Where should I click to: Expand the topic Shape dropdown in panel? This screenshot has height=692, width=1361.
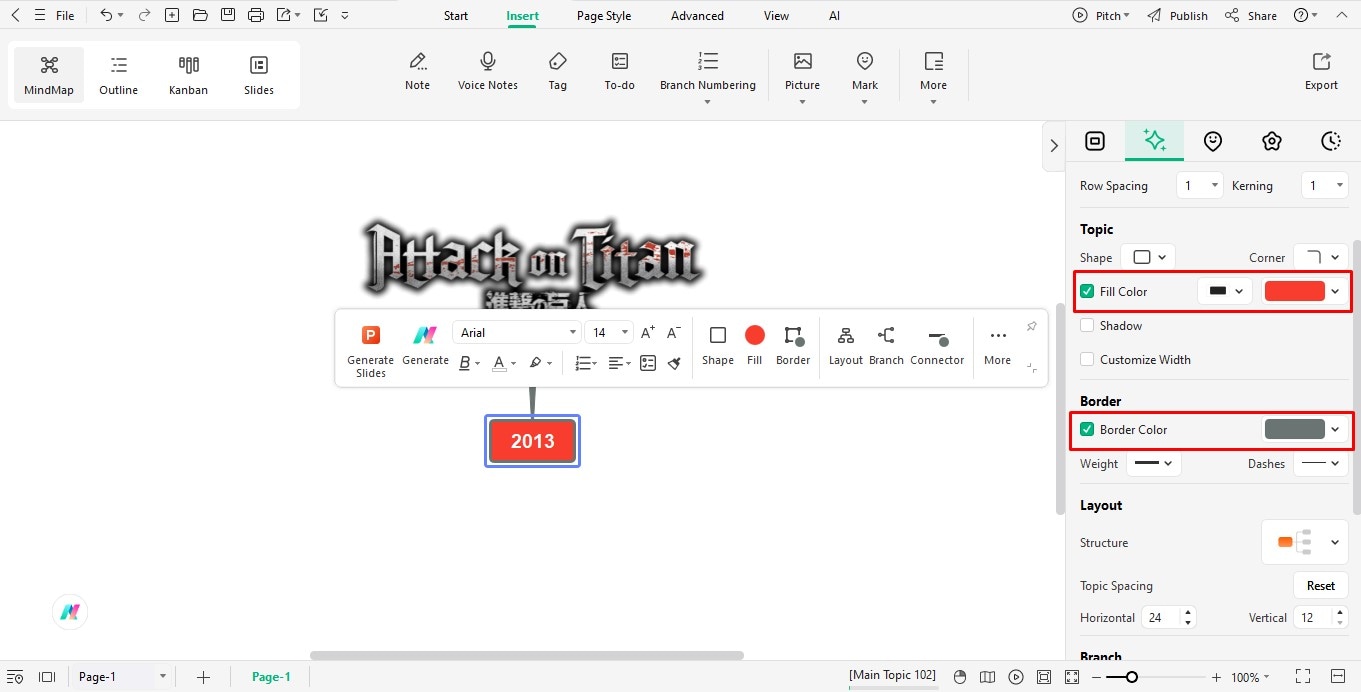coord(1148,257)
